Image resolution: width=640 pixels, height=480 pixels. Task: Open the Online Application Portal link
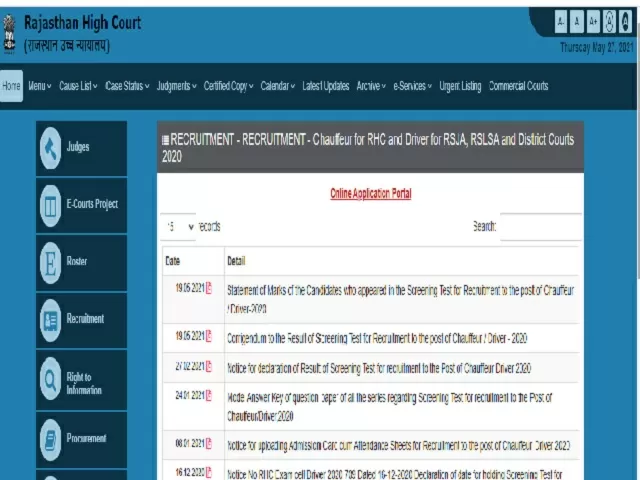pyautogui.click(x=371, y=193)
